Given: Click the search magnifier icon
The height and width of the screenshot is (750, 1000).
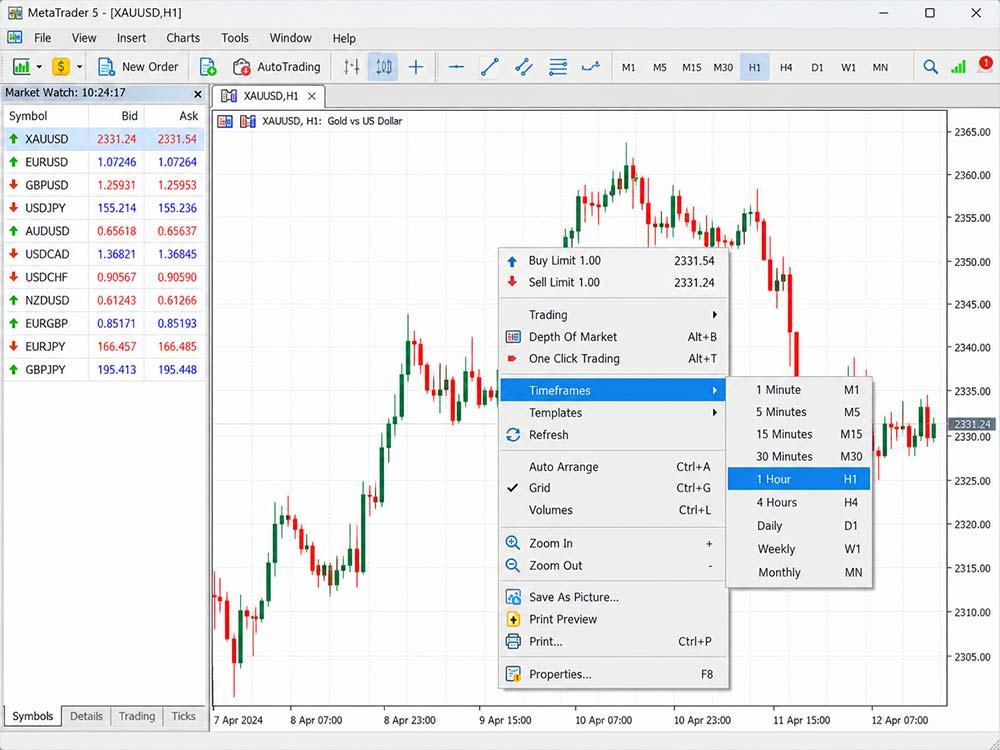Looking at the screenshot, I should click(930, 67).
